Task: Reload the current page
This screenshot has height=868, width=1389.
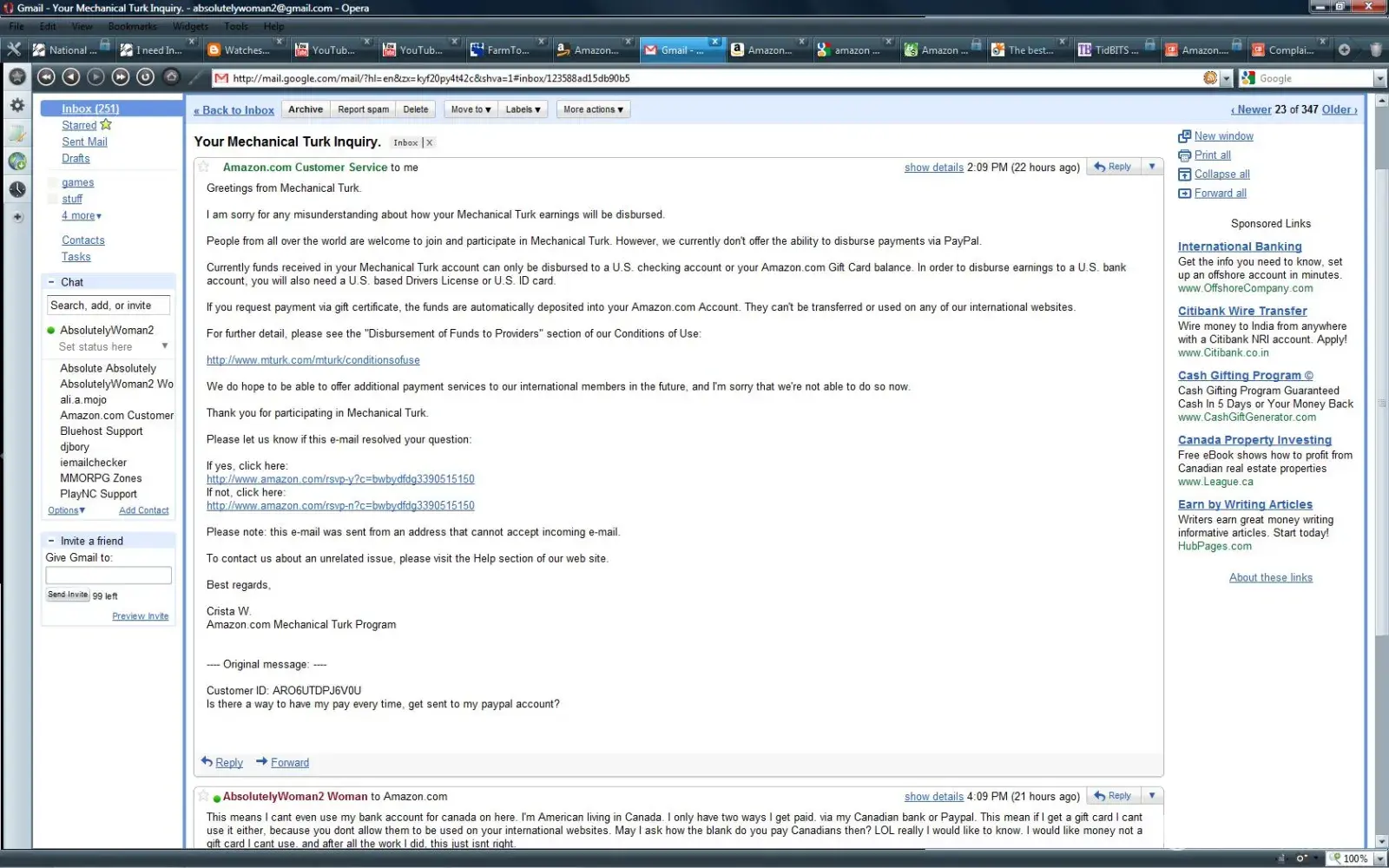Action: pyautogui.click(x=146, y=77)
